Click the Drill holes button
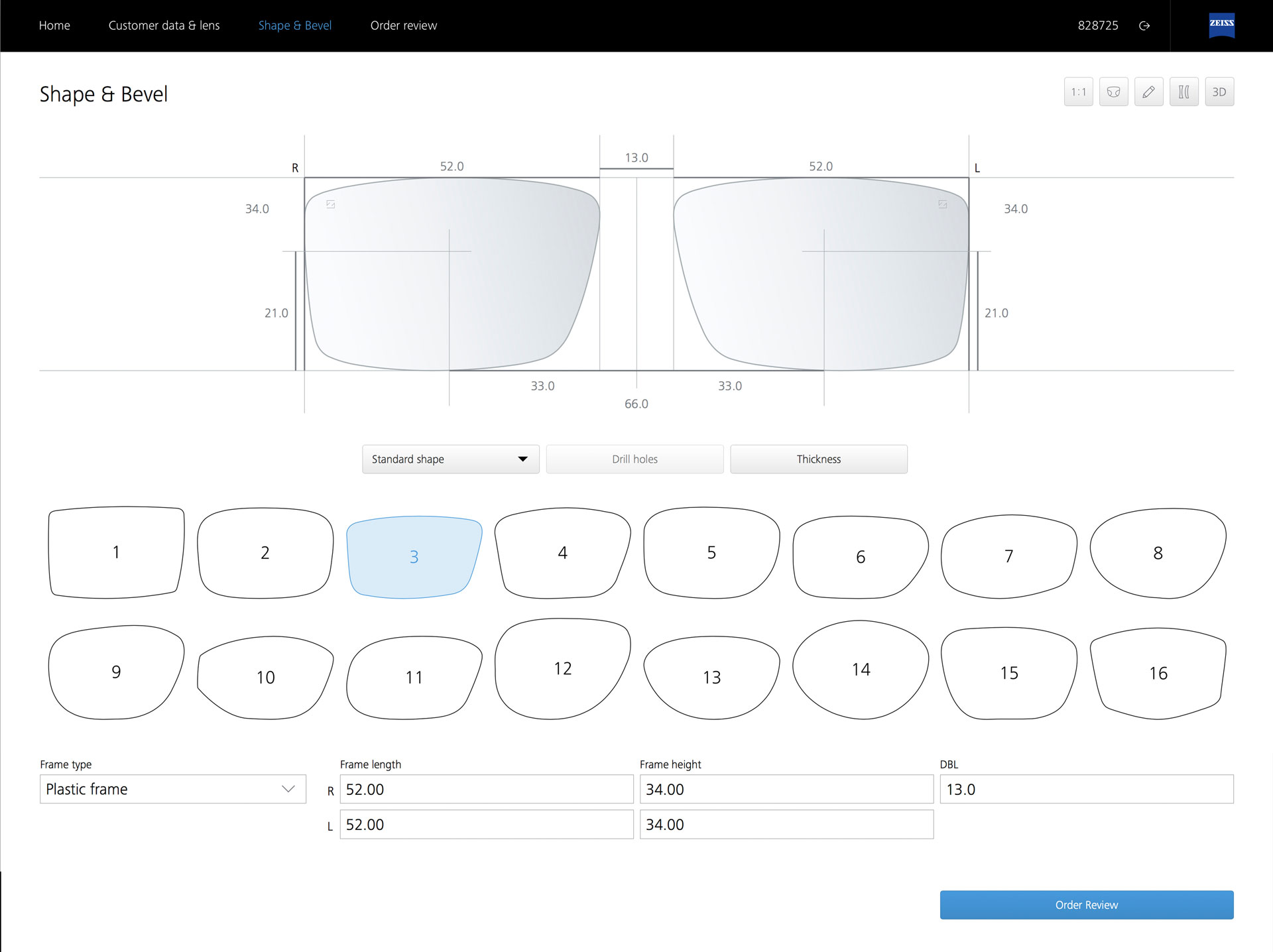Viewport: 1273px width, 952px height. point(635,459)
